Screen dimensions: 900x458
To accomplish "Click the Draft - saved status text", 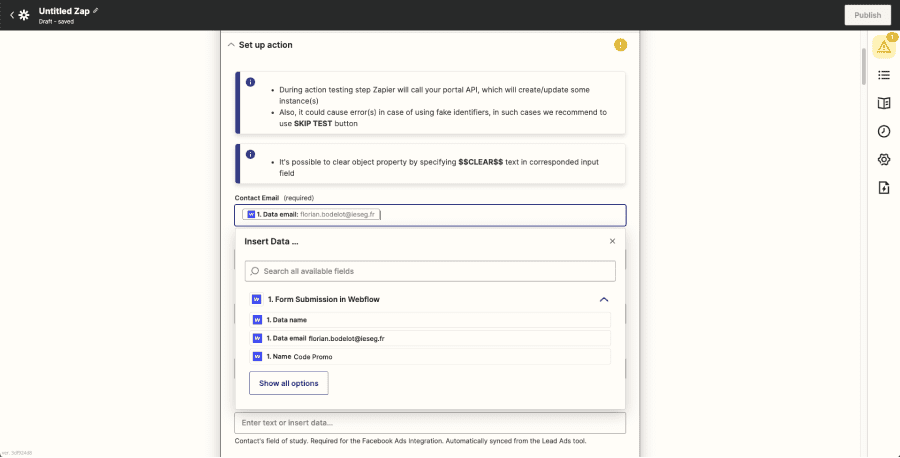I will click(x=56, y=22).
